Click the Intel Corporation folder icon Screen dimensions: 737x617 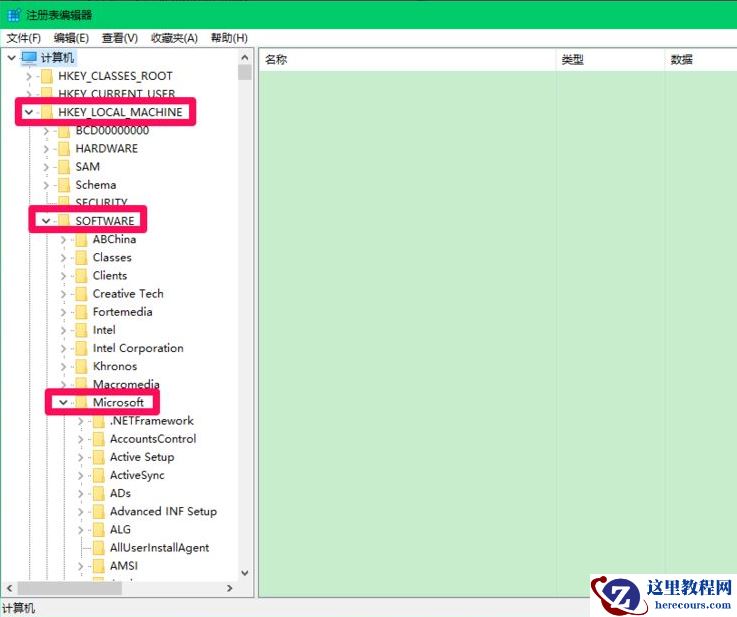pyautogui.click(x=81, y=349)
